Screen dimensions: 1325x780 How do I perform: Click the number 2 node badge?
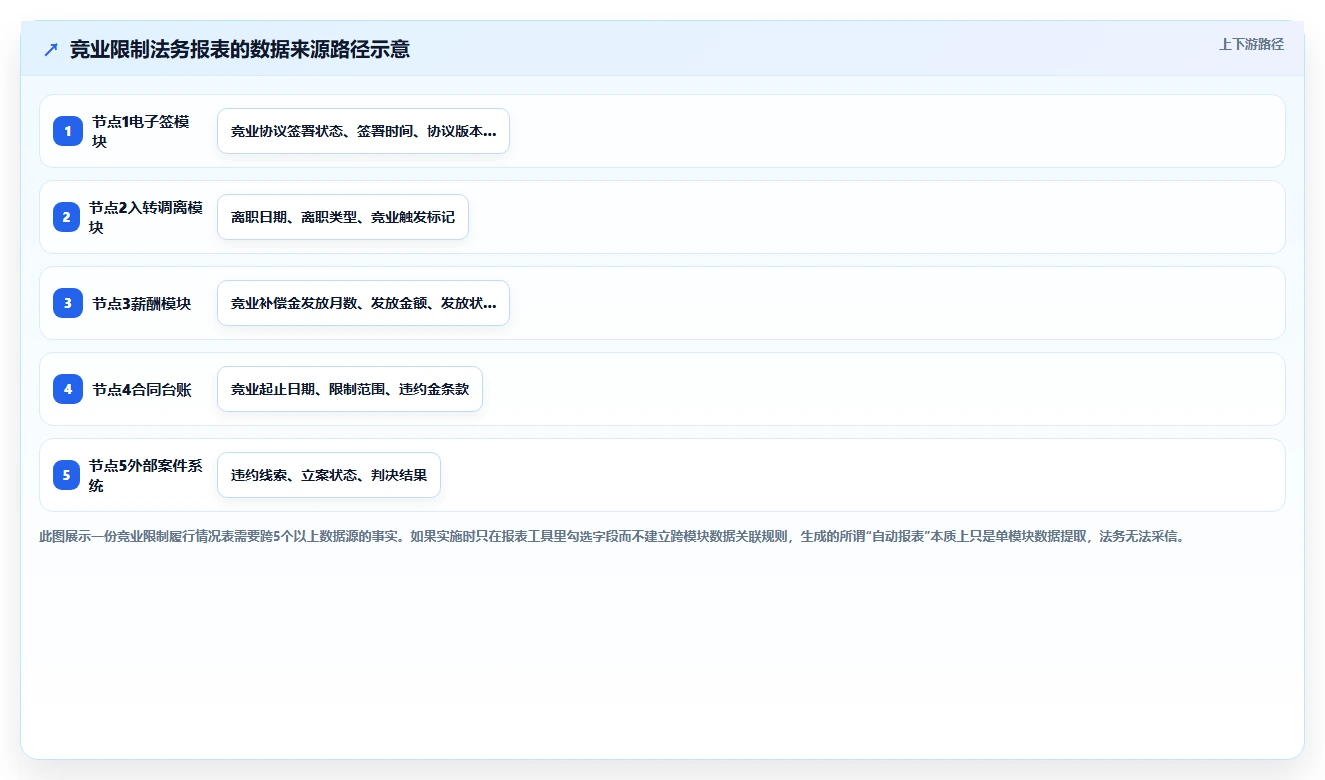pyautogui.click(x=66, y=217)
